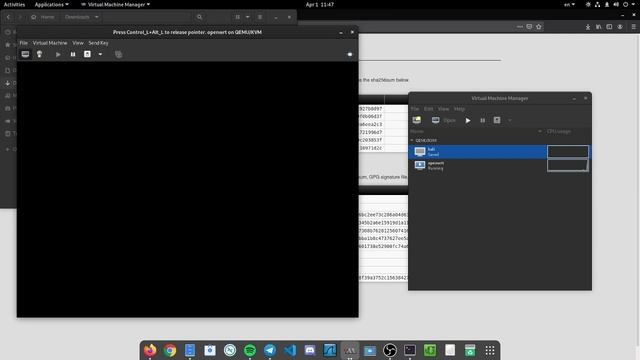
Task: Open File menu of openwrt VM window
Action: click(x=24, y=43)
